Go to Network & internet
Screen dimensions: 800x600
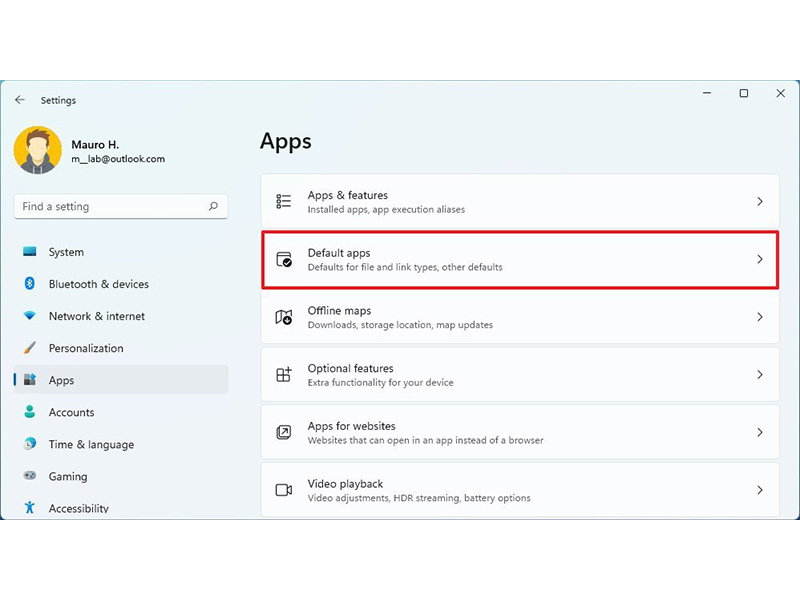coord(121,316)
